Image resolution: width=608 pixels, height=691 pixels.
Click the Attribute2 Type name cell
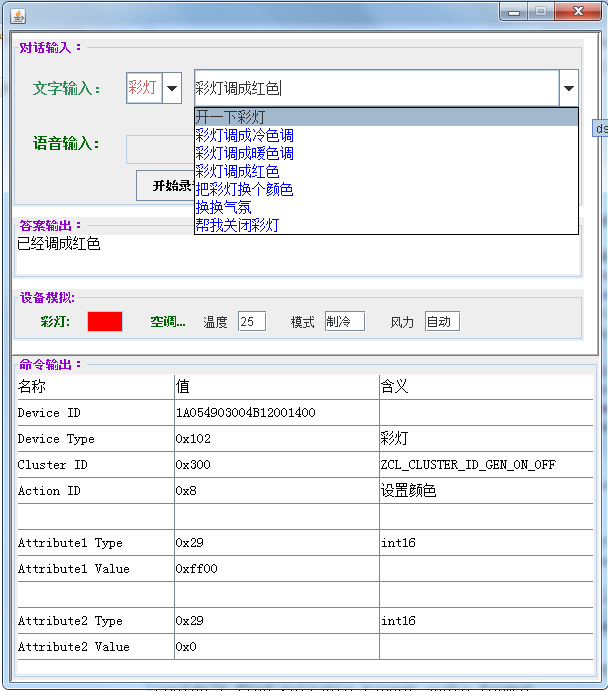click(x=96, y=620)
